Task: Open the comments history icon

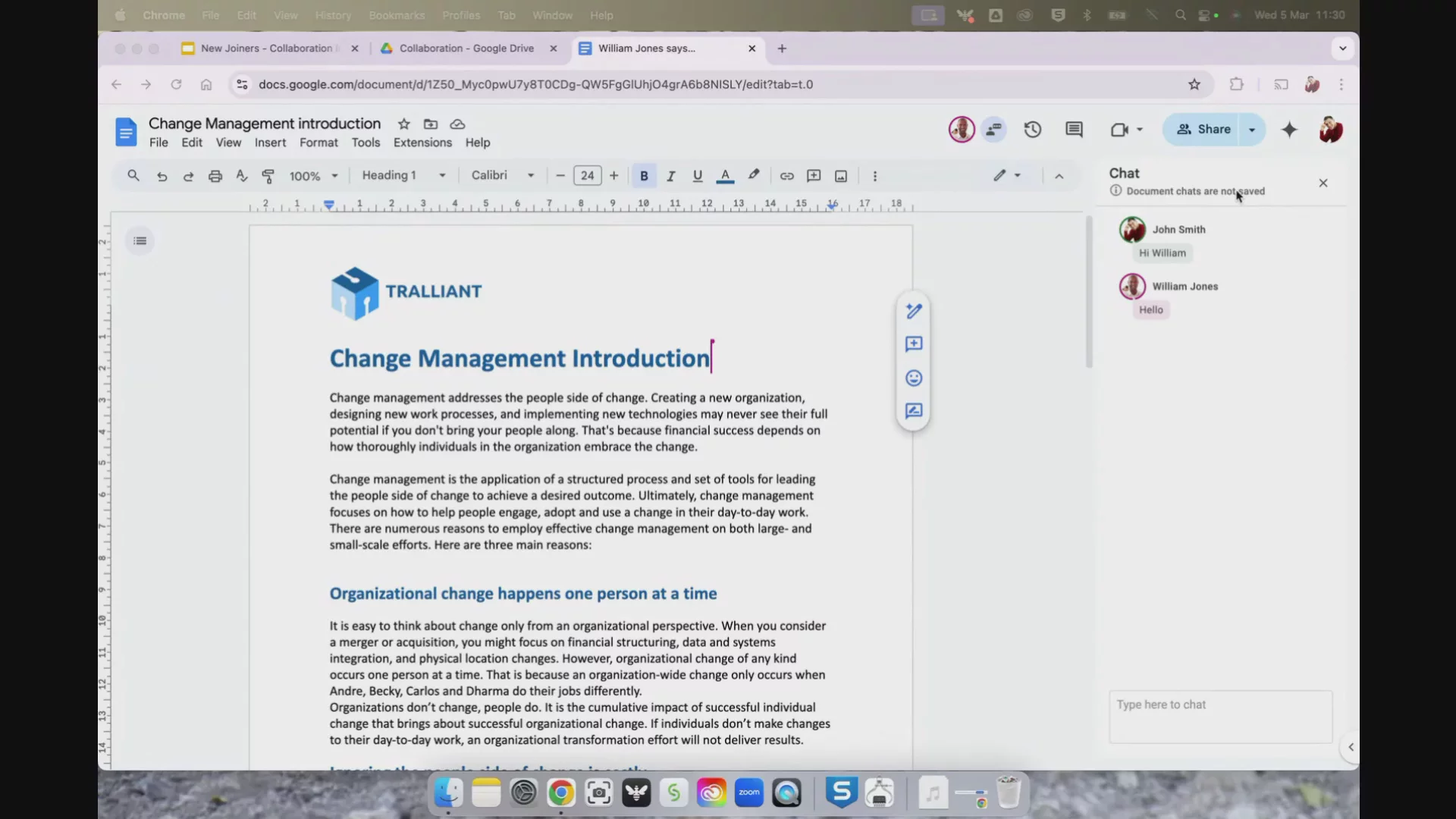Action: coord(1074,130)
